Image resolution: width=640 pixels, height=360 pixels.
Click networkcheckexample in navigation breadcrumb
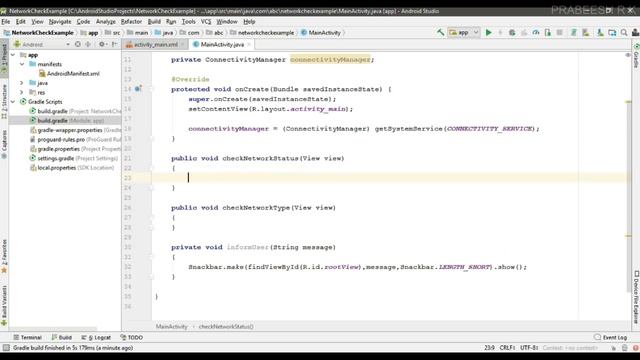[x=262, y=33]
